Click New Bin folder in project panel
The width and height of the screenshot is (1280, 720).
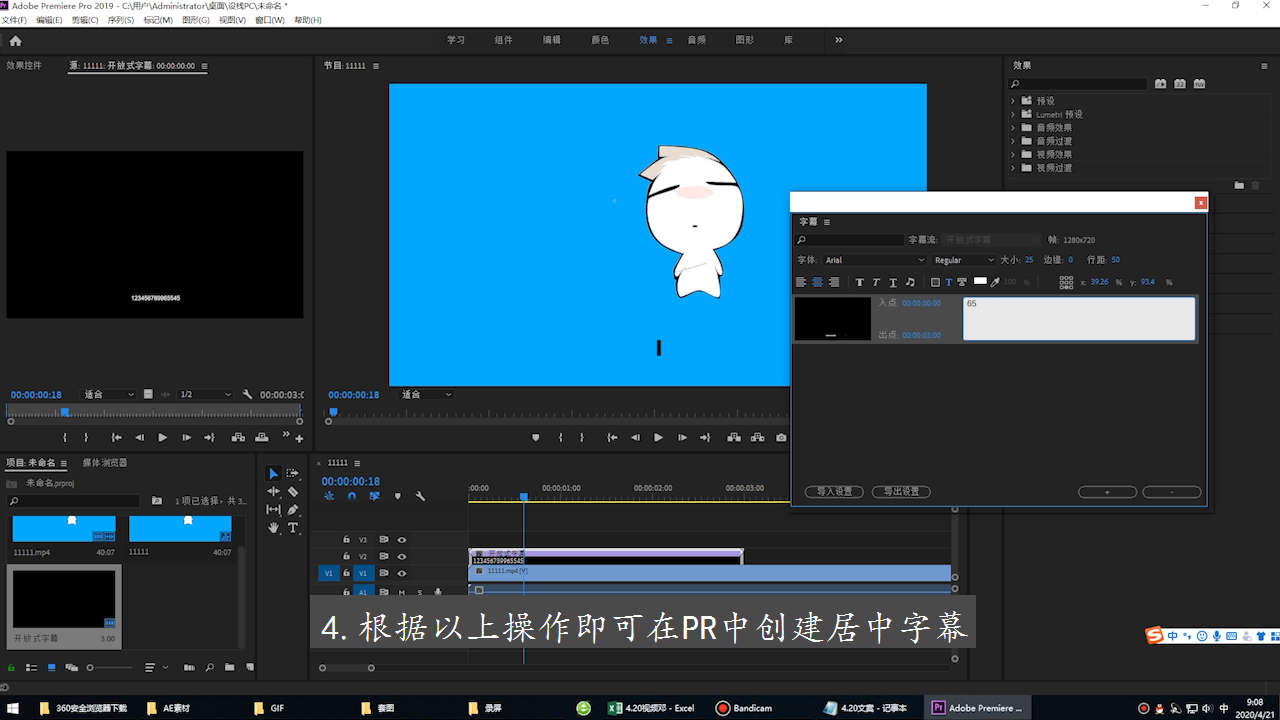click(229, 667)
